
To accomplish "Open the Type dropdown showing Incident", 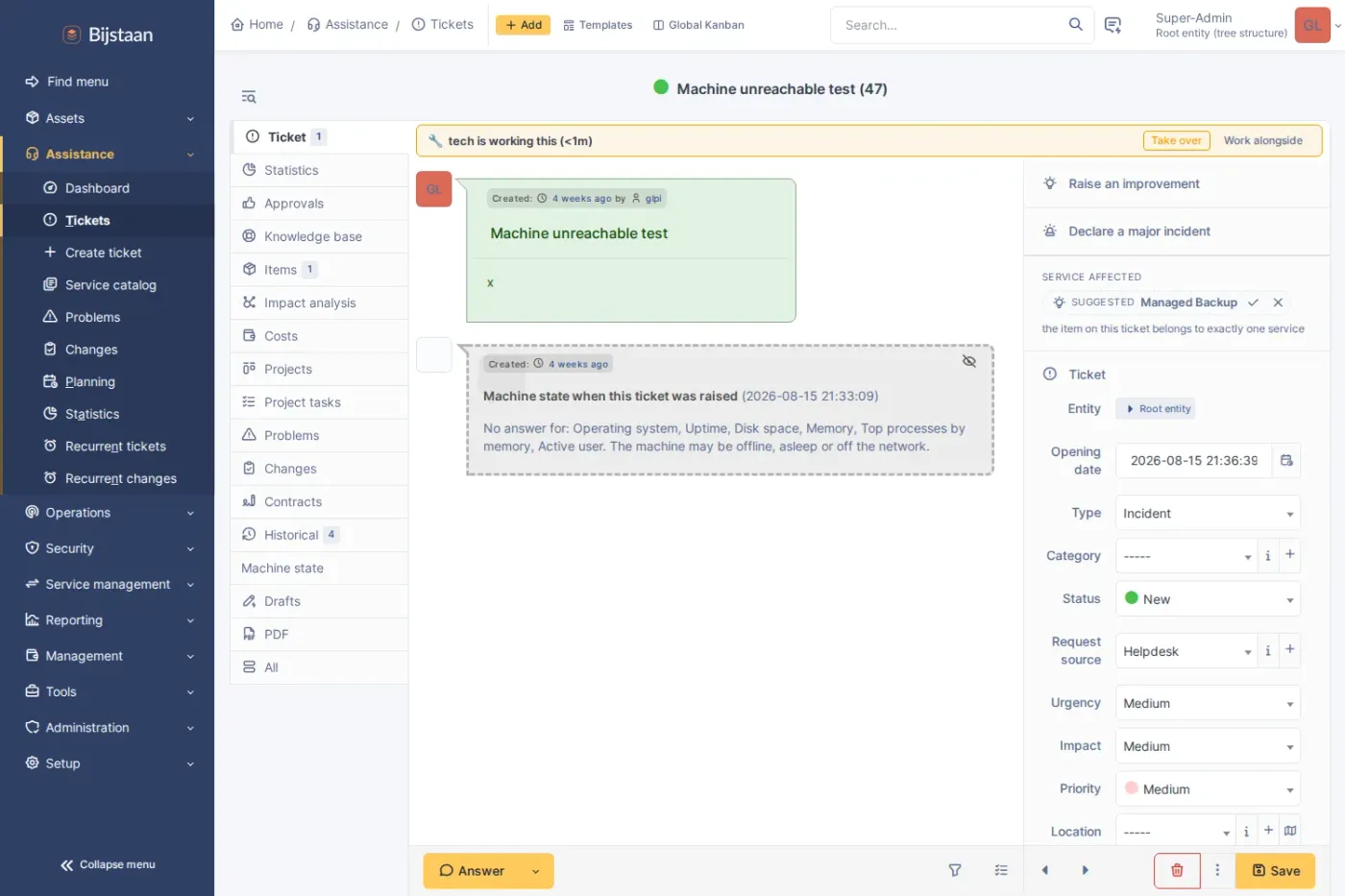I will pos(1208,514).
